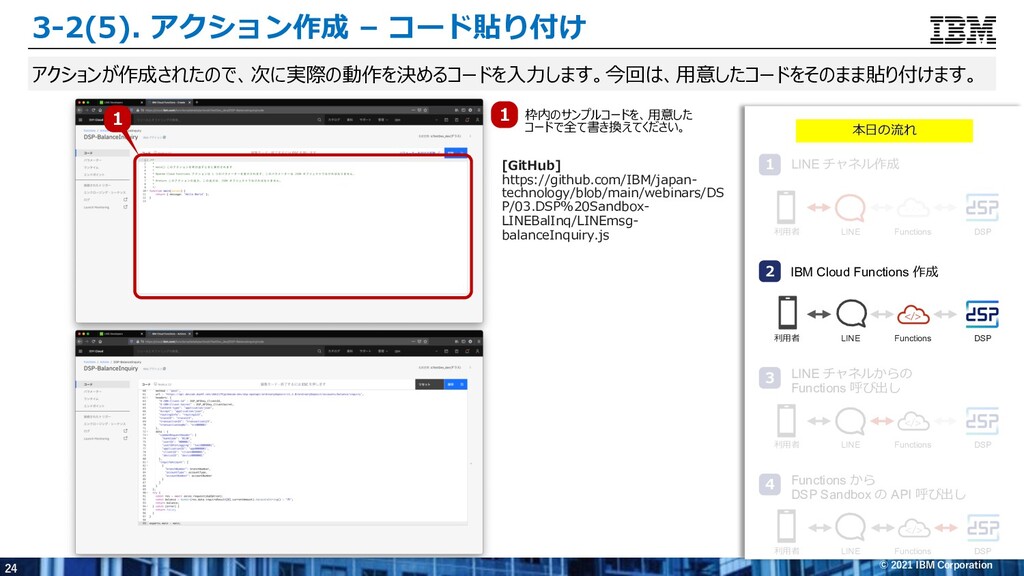
Task: Click the faded DSP logo in step 1
Action: coord(982,208)
